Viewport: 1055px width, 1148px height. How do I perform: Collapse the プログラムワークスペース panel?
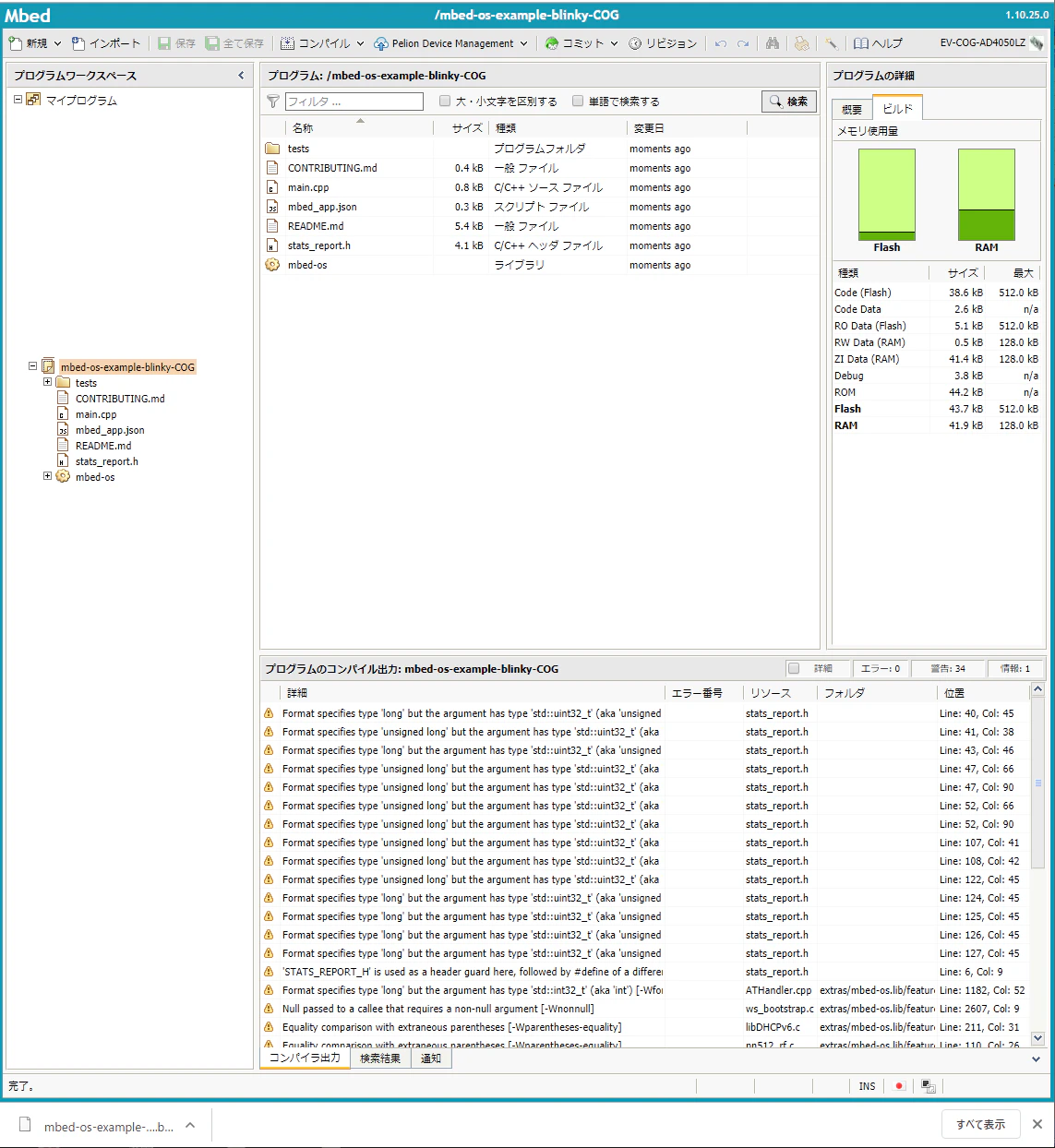(x=242, y=76)
